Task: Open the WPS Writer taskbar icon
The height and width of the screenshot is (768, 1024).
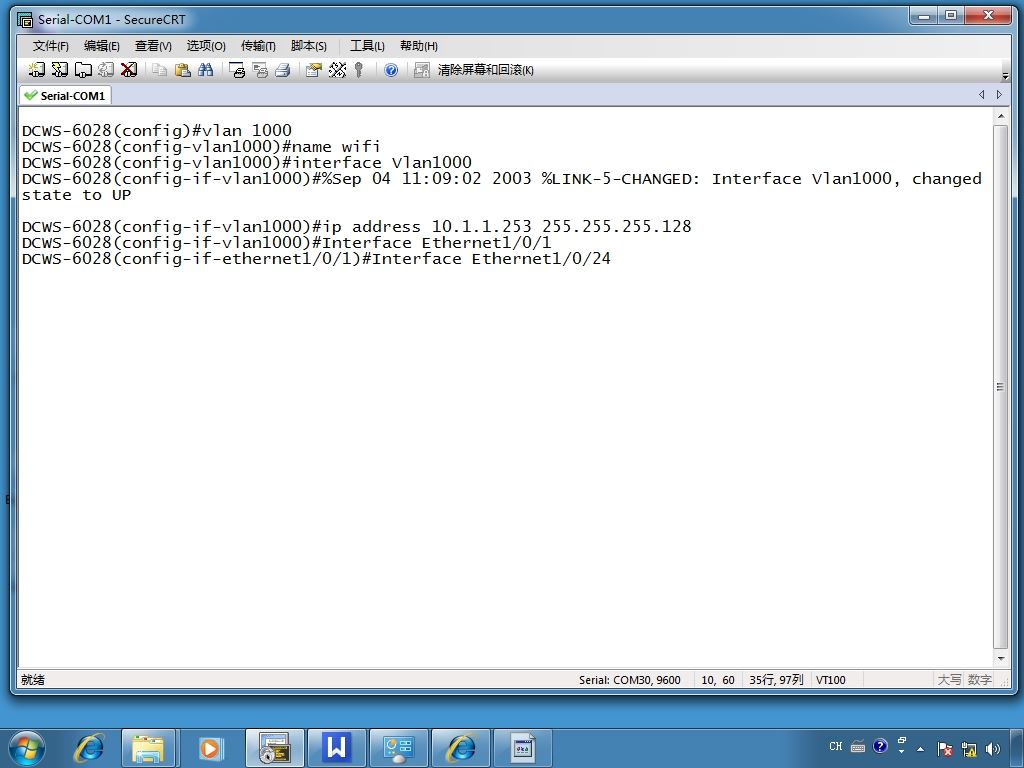Action: (336, 748)
